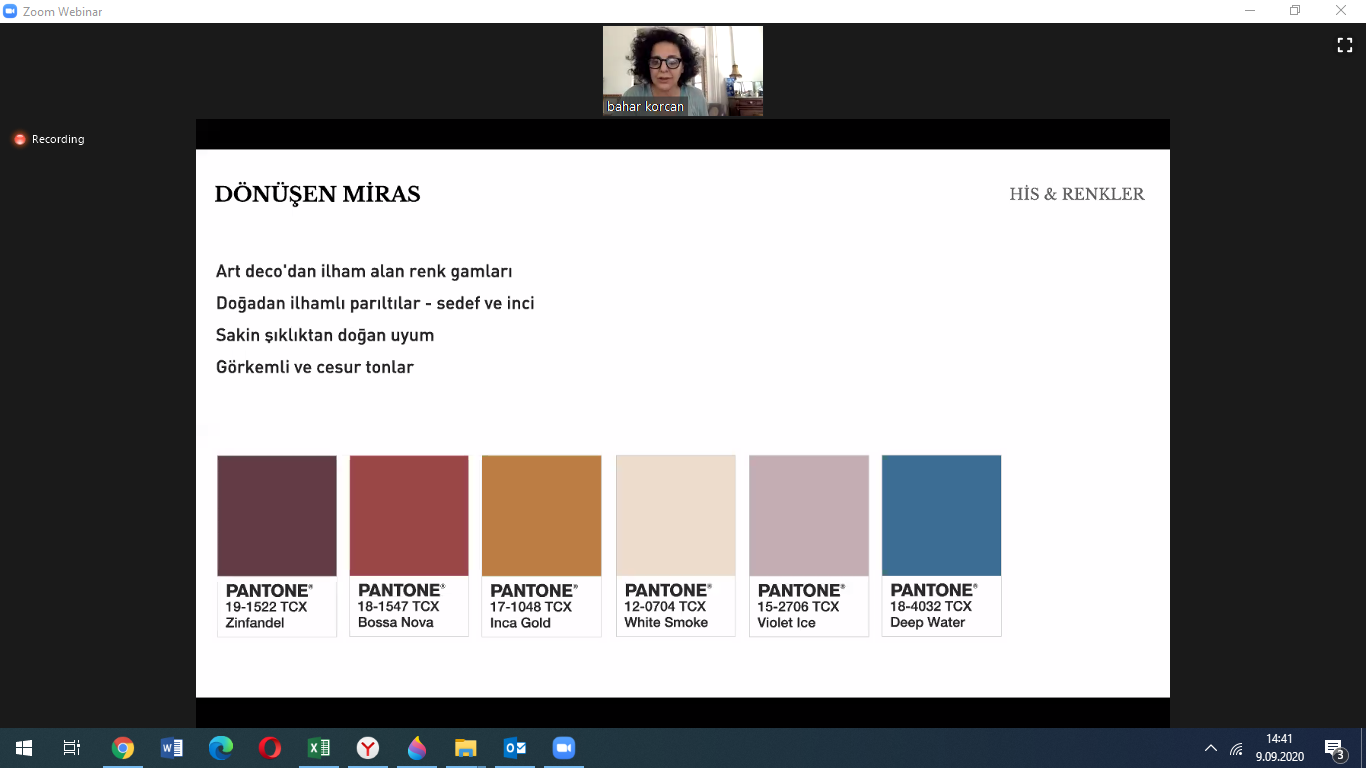Click the line "Art deco'dan ilham alan renk gamları"
The height and width of the screenshot is (768, 1366).
tap(364, 271)
